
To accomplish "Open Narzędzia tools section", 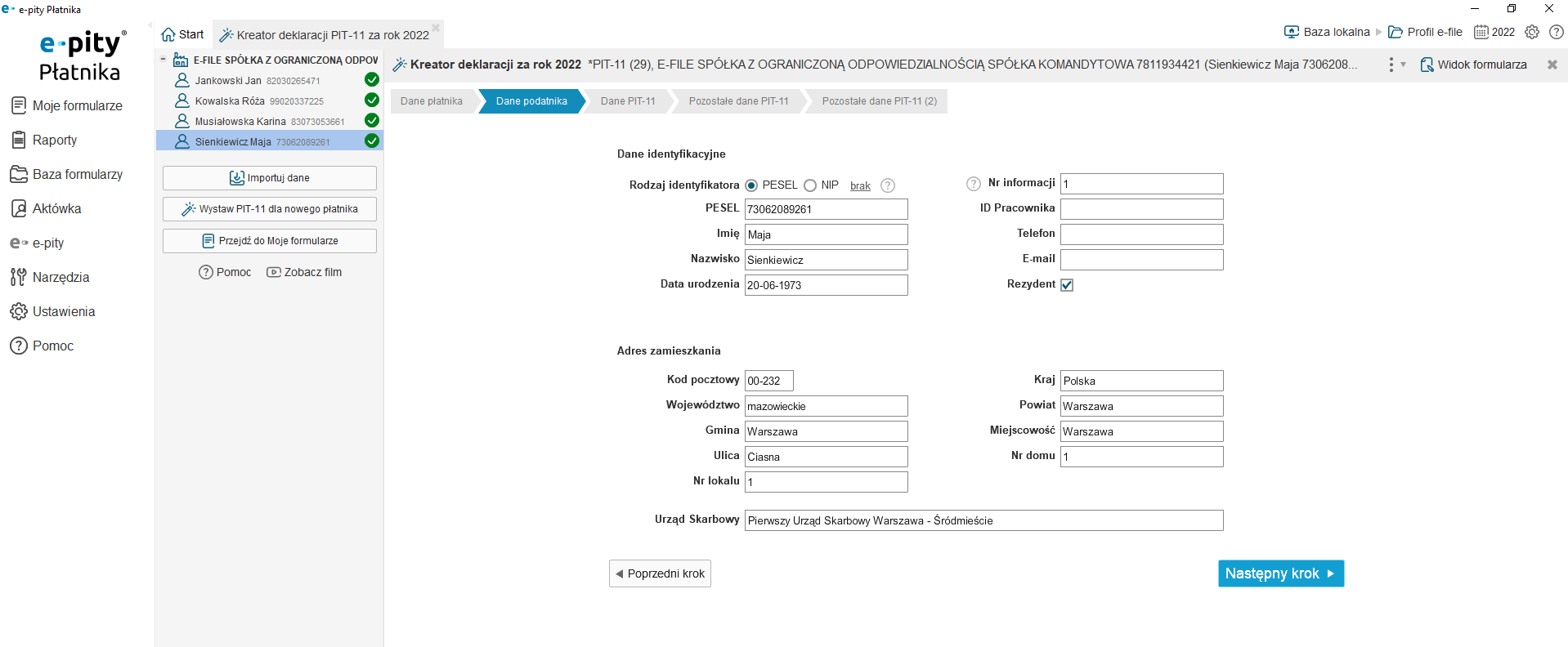I will coord(50,277).
